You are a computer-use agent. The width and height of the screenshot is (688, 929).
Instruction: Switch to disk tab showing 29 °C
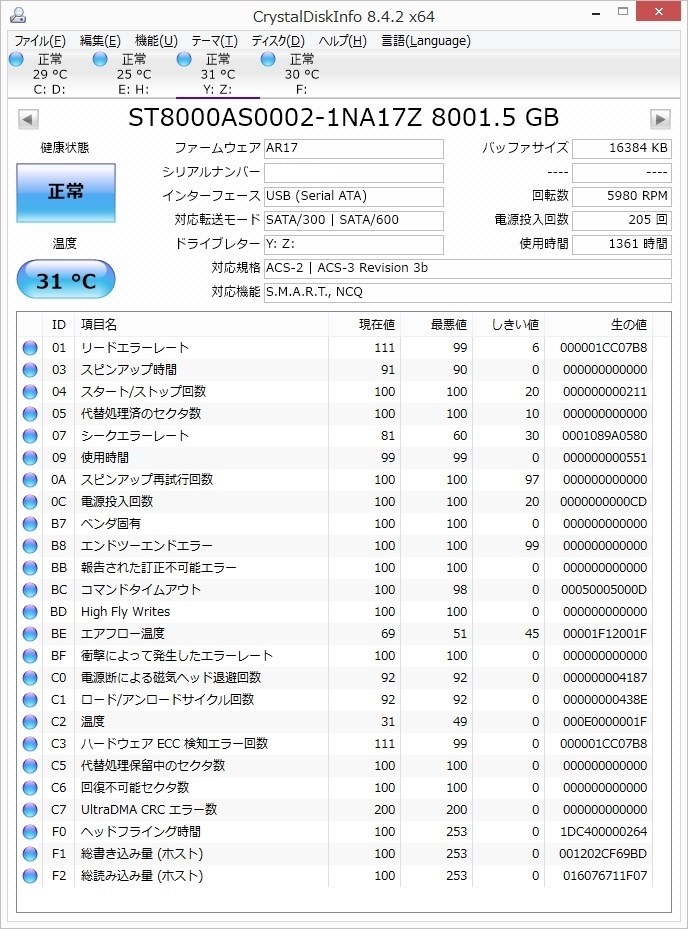(x=50, y=75)
